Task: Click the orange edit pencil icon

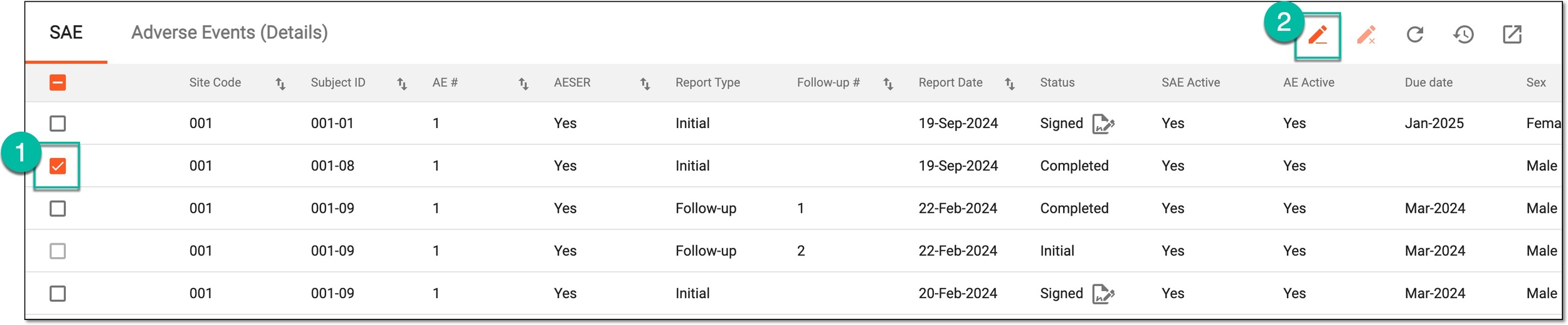Action: [x=1318, y=35]
